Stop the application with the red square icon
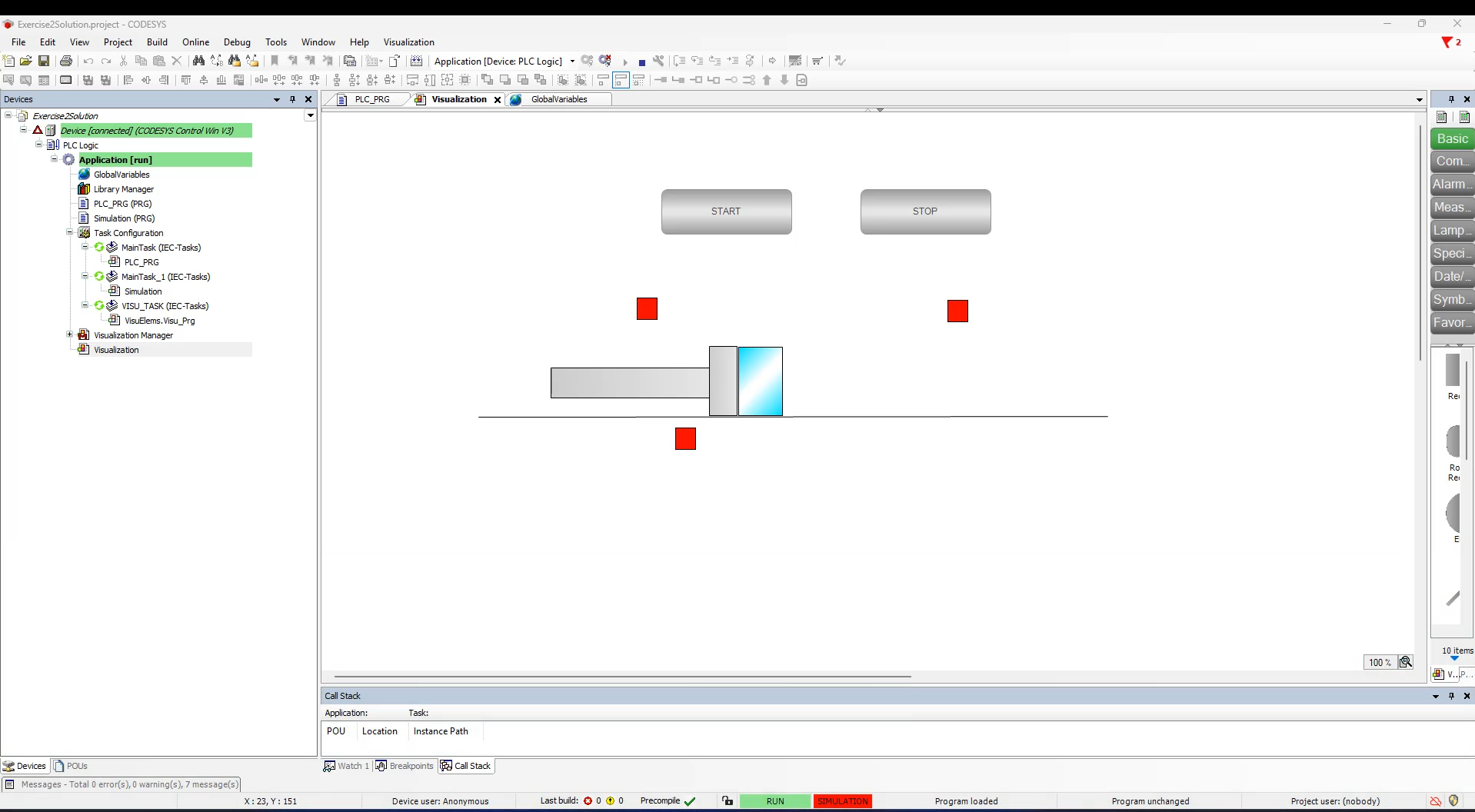 point(642,61)
